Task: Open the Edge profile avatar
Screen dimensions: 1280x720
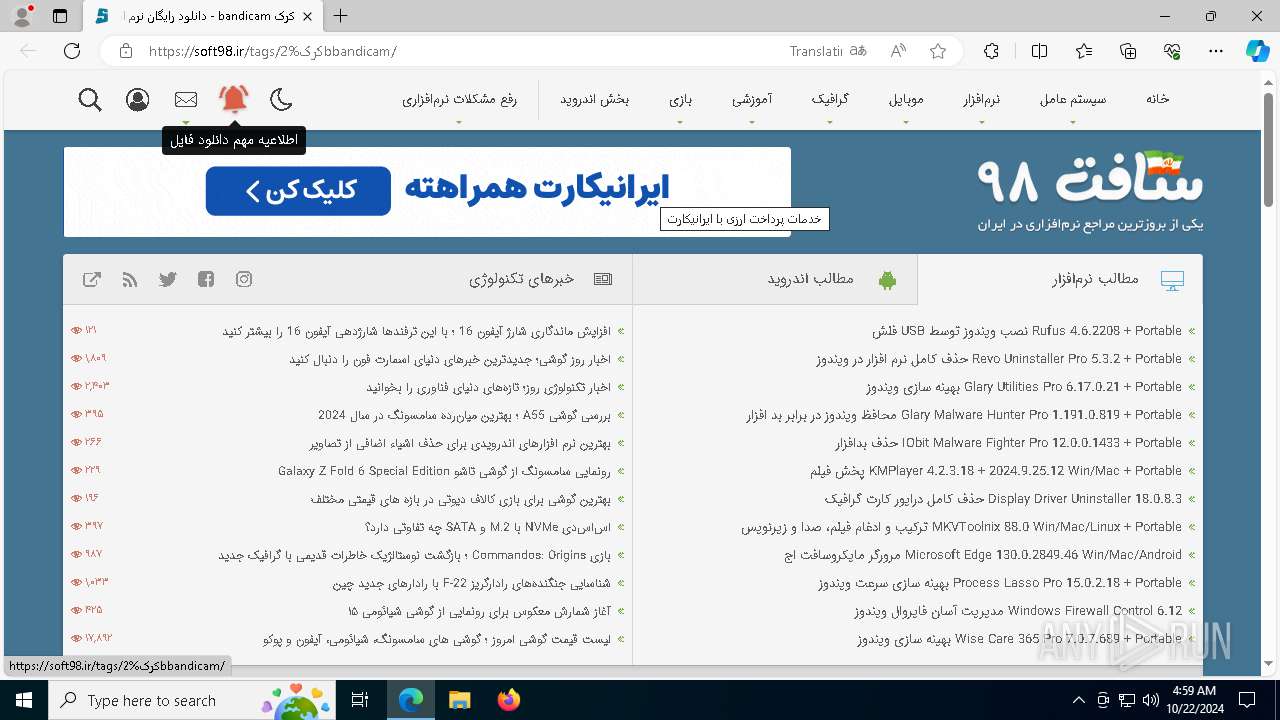Action: [x=22, y=16]
